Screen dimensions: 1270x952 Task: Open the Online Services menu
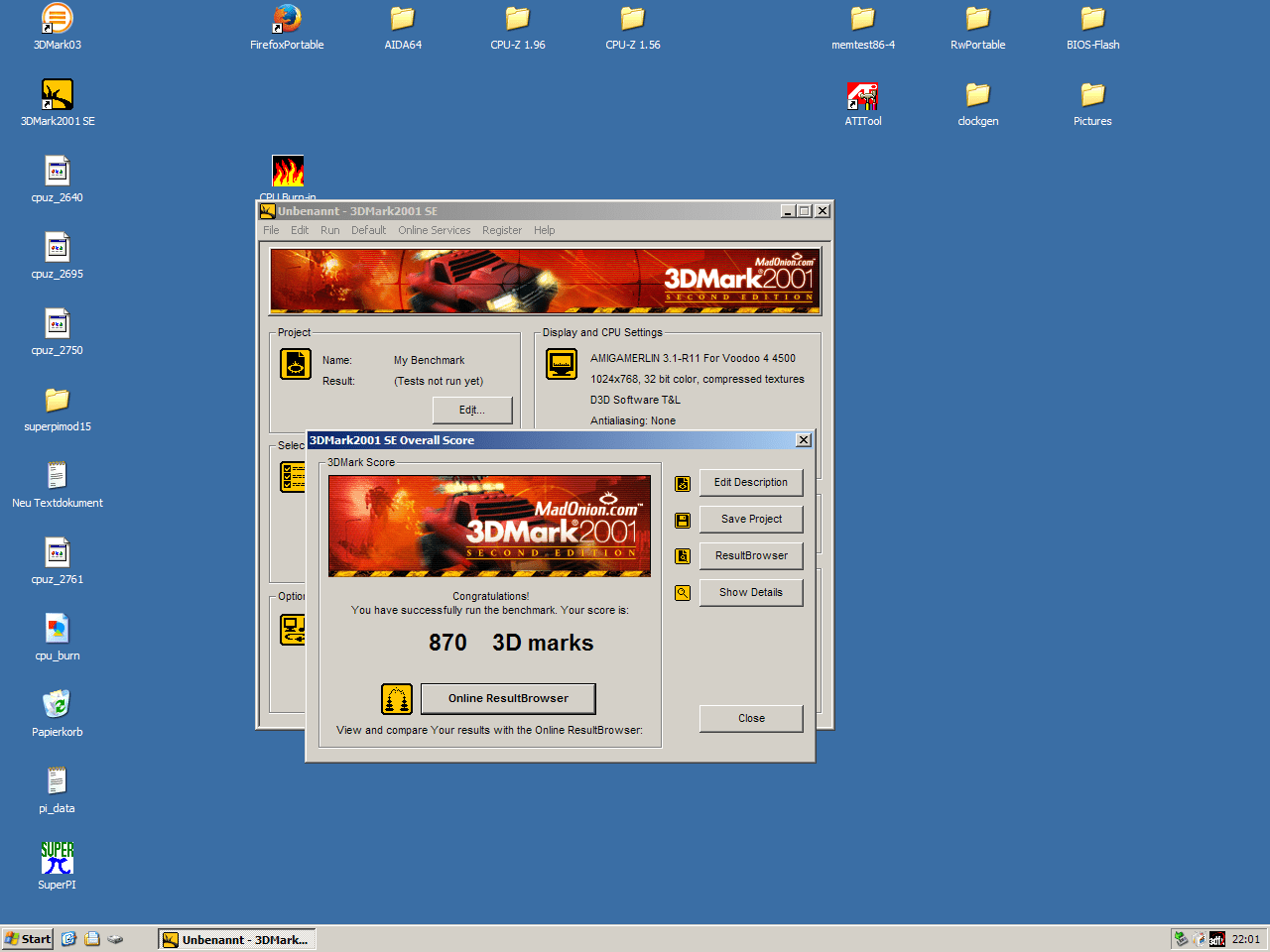point(435,230)
